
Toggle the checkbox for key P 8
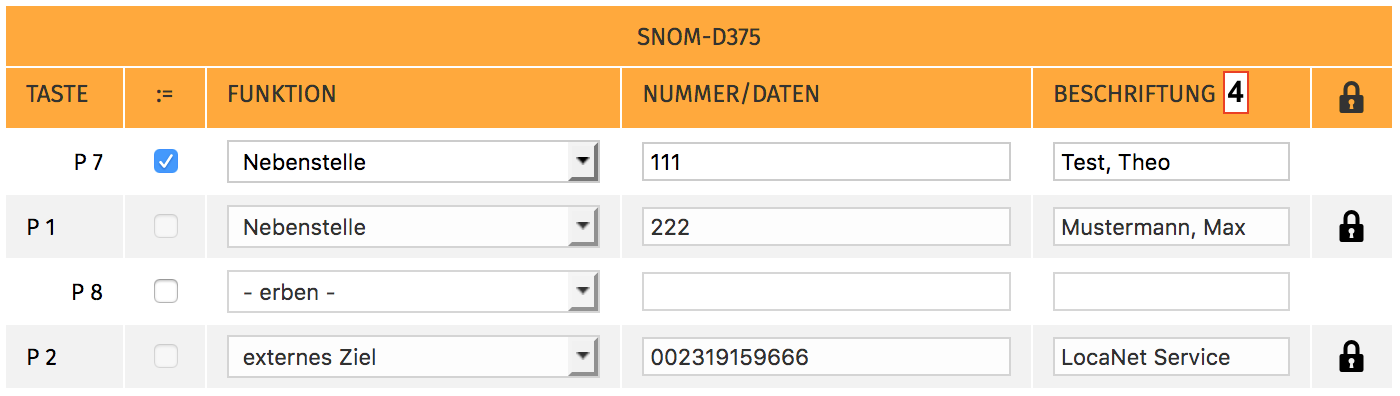[x=166, y=291]
